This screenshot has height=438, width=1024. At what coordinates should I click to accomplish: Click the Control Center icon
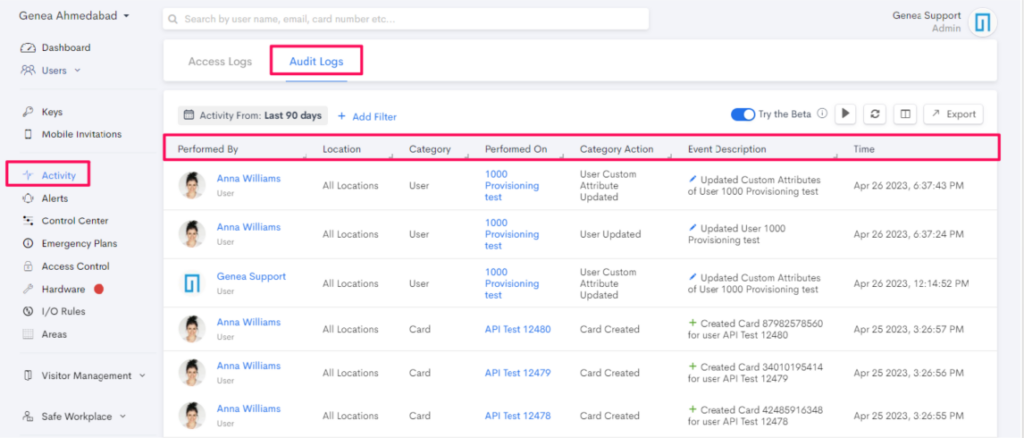coord(27,221)
